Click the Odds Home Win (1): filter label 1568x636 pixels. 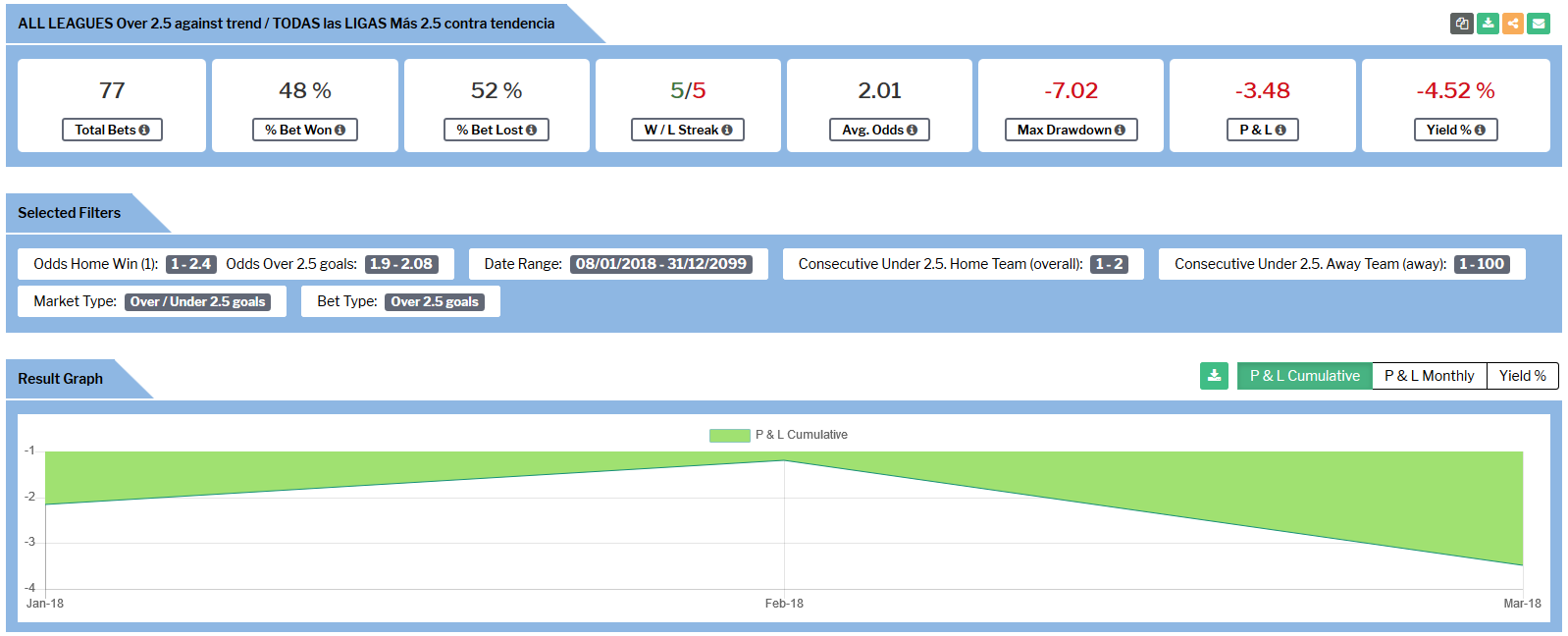[96, 264]
